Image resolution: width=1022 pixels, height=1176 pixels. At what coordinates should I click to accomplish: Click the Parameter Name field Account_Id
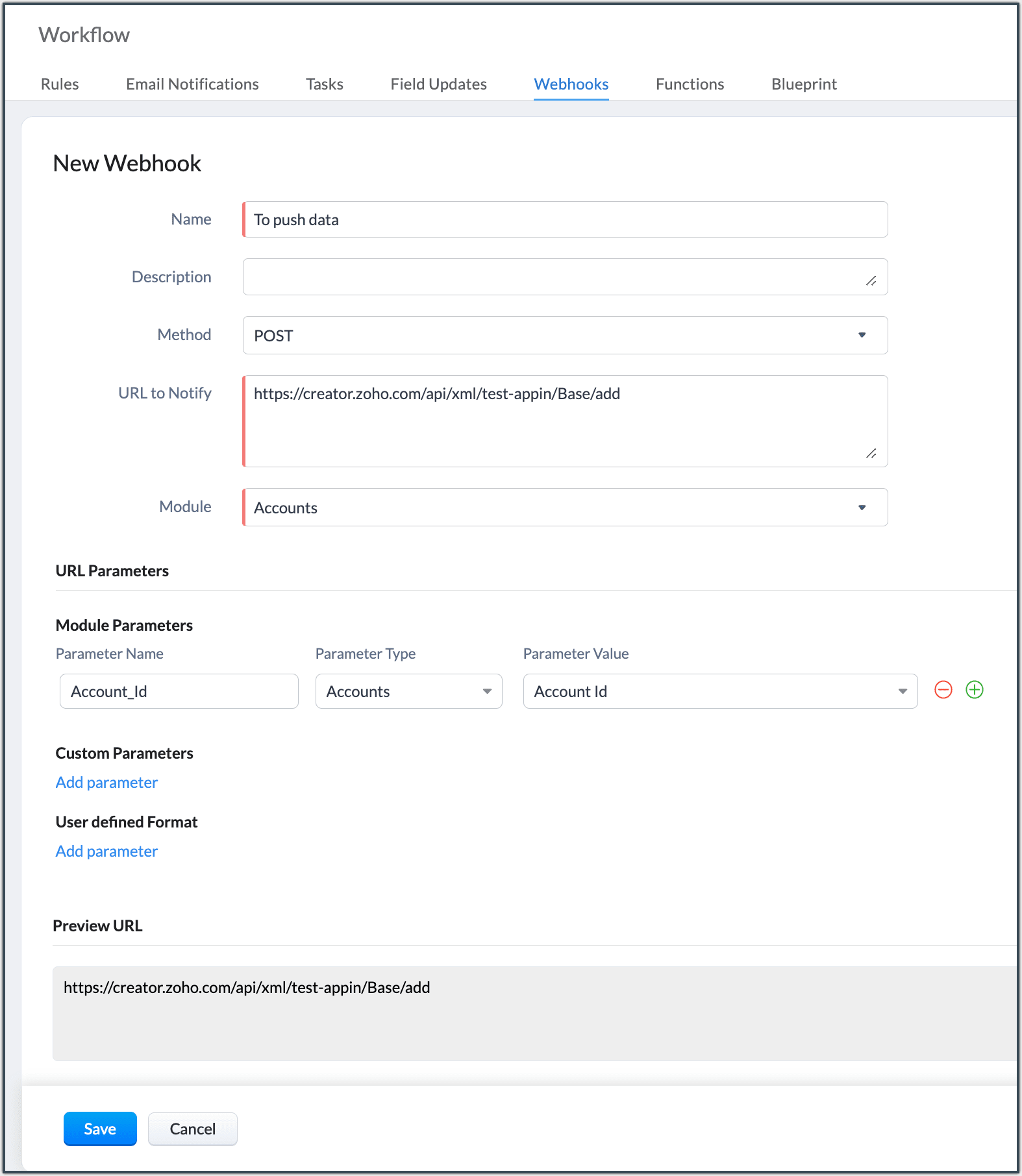[x=179, y=692]
